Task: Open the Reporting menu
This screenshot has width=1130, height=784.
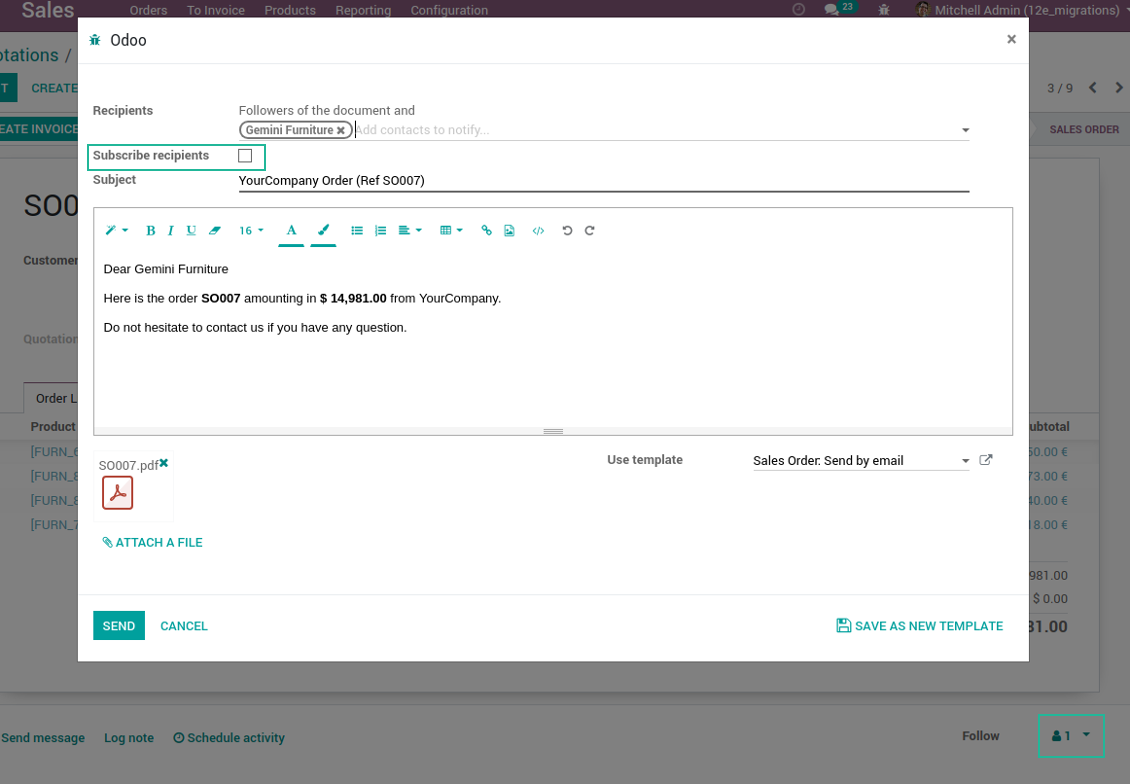Action: 362,10
